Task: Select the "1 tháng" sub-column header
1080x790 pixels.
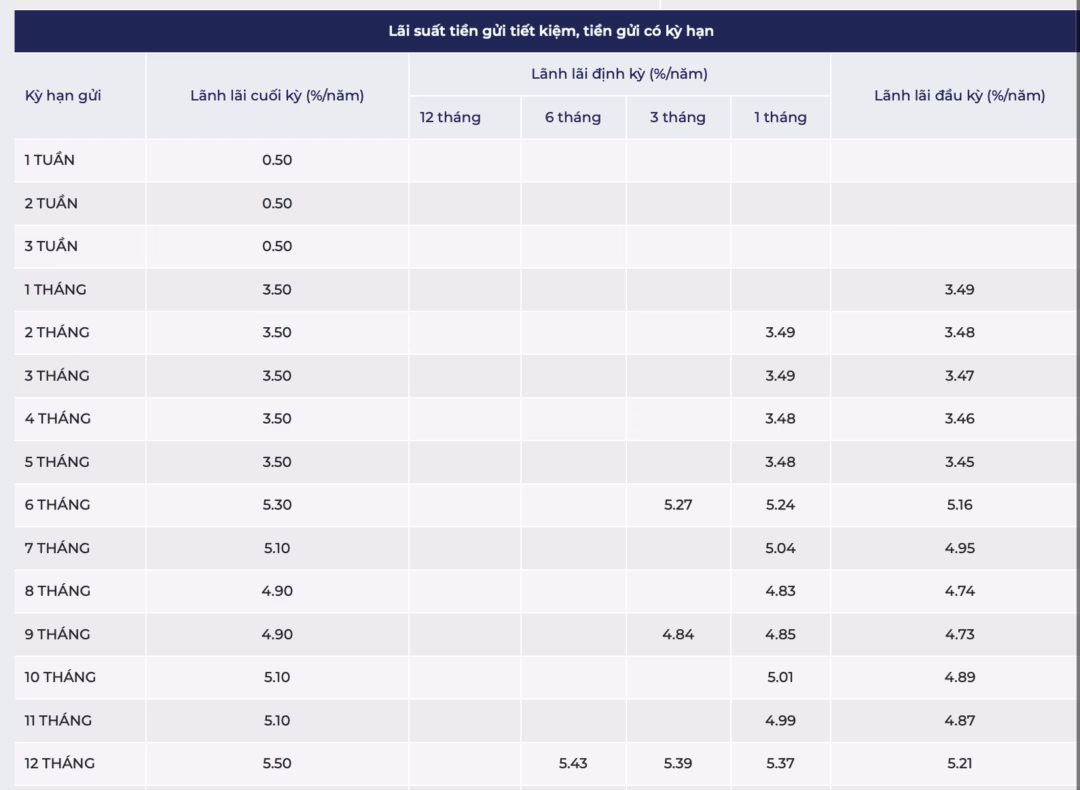Action: tap(780, 117)
